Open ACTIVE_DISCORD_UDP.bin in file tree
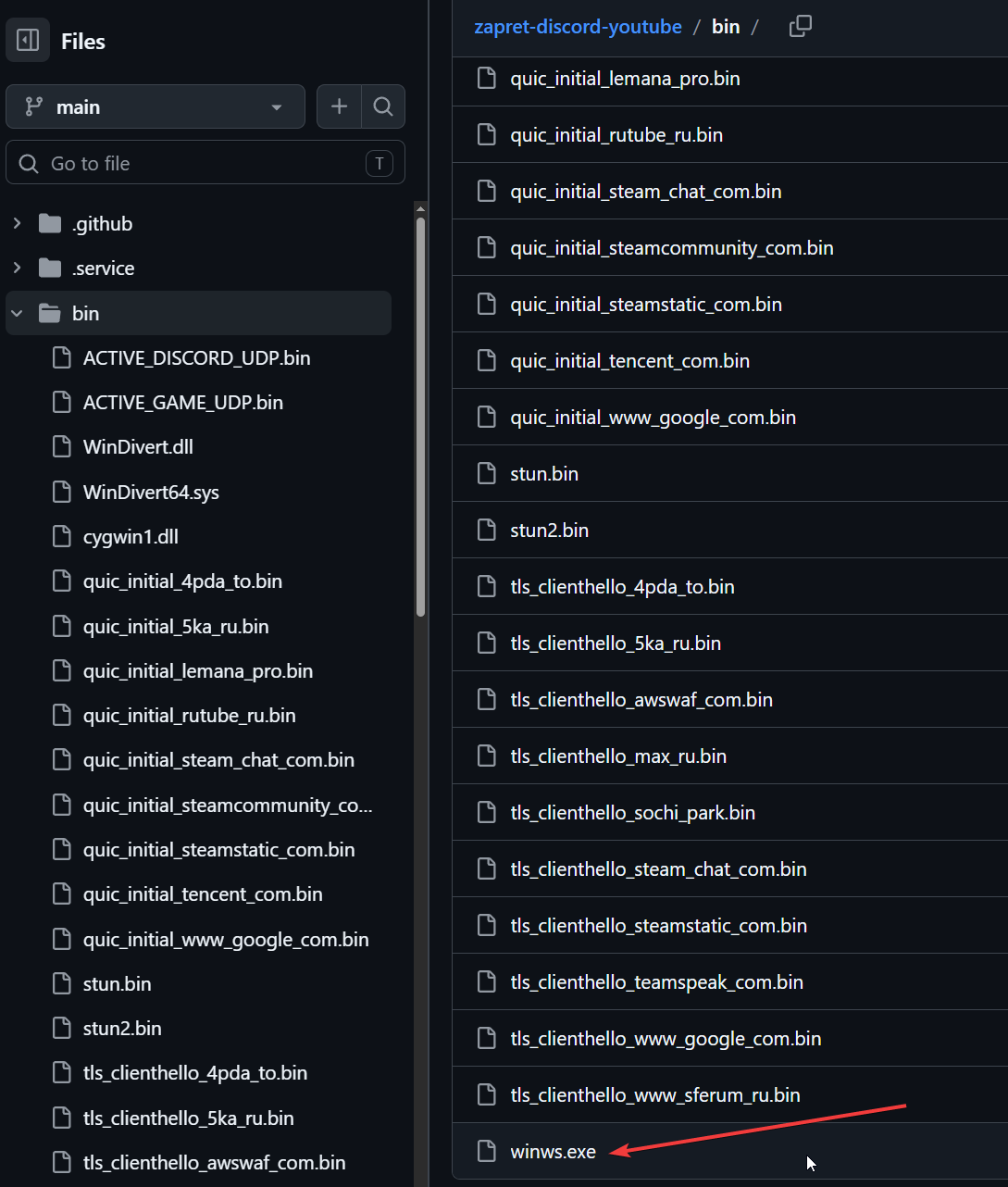 tap(198, 357)
